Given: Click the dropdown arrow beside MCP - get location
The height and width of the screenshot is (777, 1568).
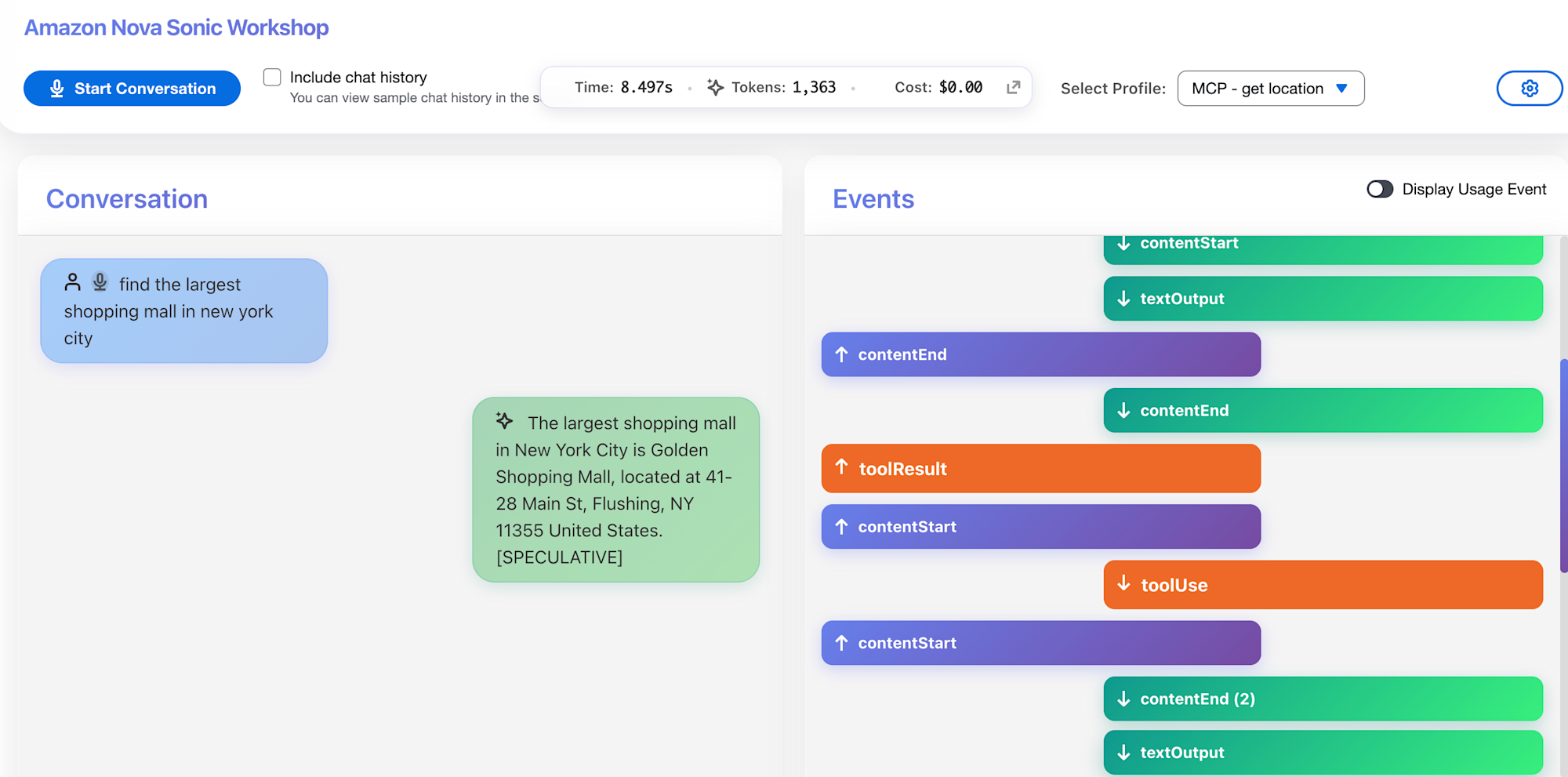Looking at the screenshot, I should (1341, 89).
